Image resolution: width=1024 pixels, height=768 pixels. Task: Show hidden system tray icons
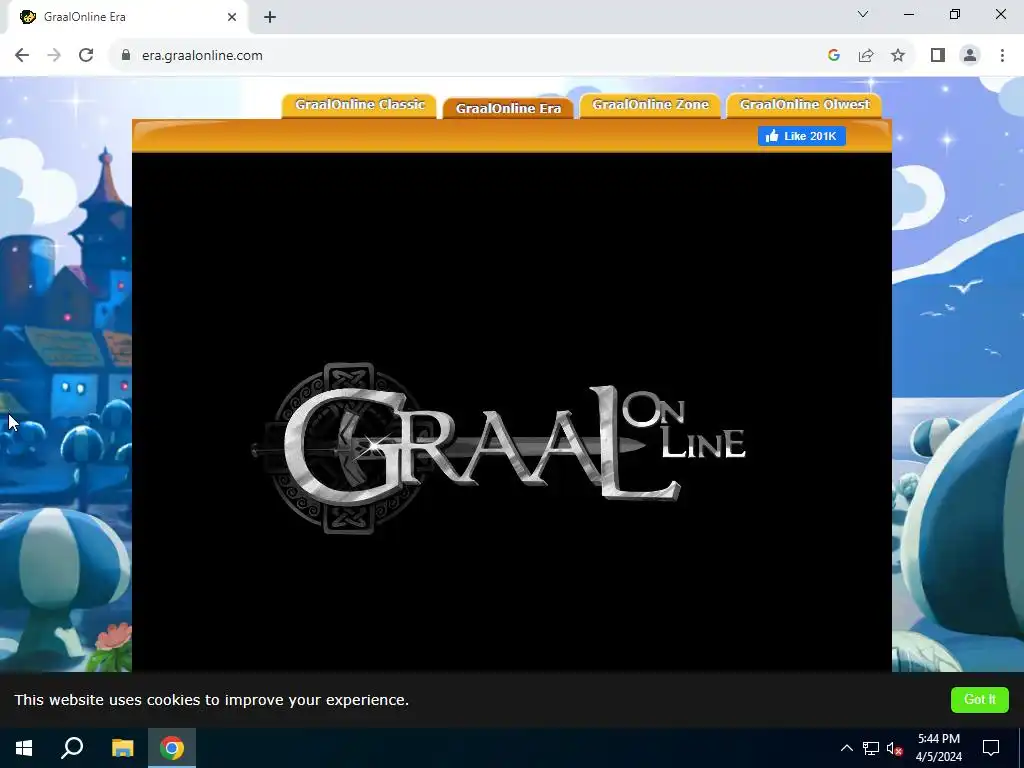[x=846, y=748]
